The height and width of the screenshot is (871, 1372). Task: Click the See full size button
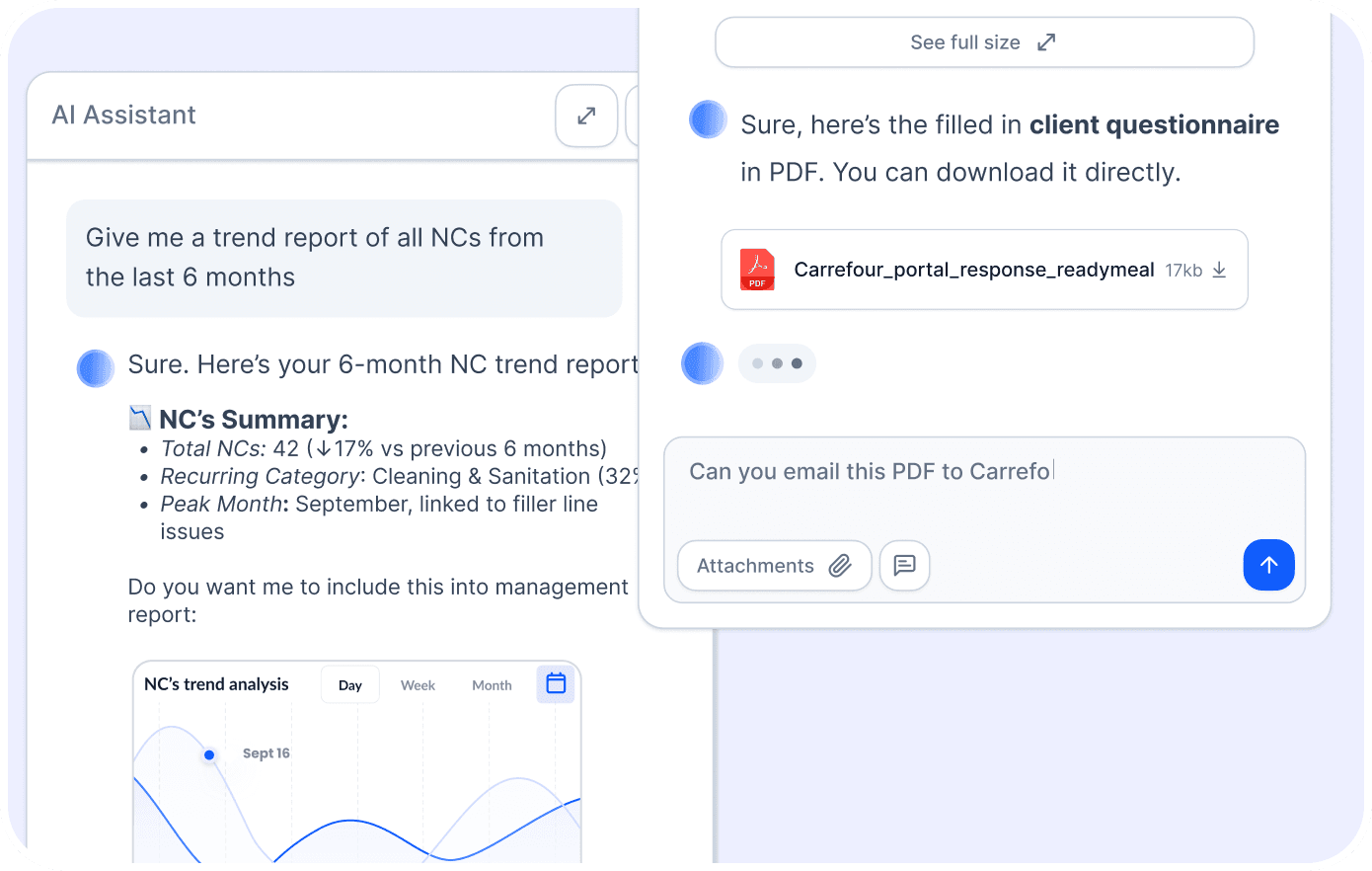[x=984, y=42]
